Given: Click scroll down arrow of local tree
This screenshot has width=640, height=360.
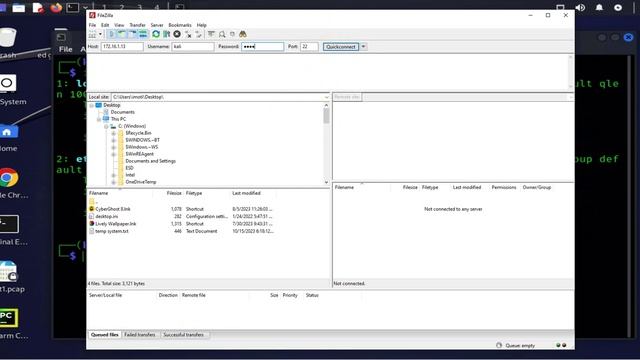Looking at the screenshot, I should [326, 182].
